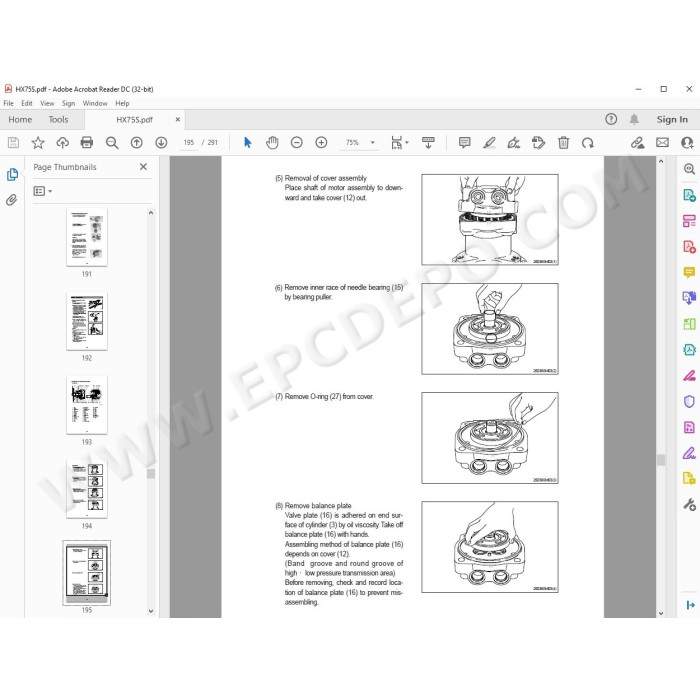
Task: Click document scrollbar up arrow
Action: point(661,161)
